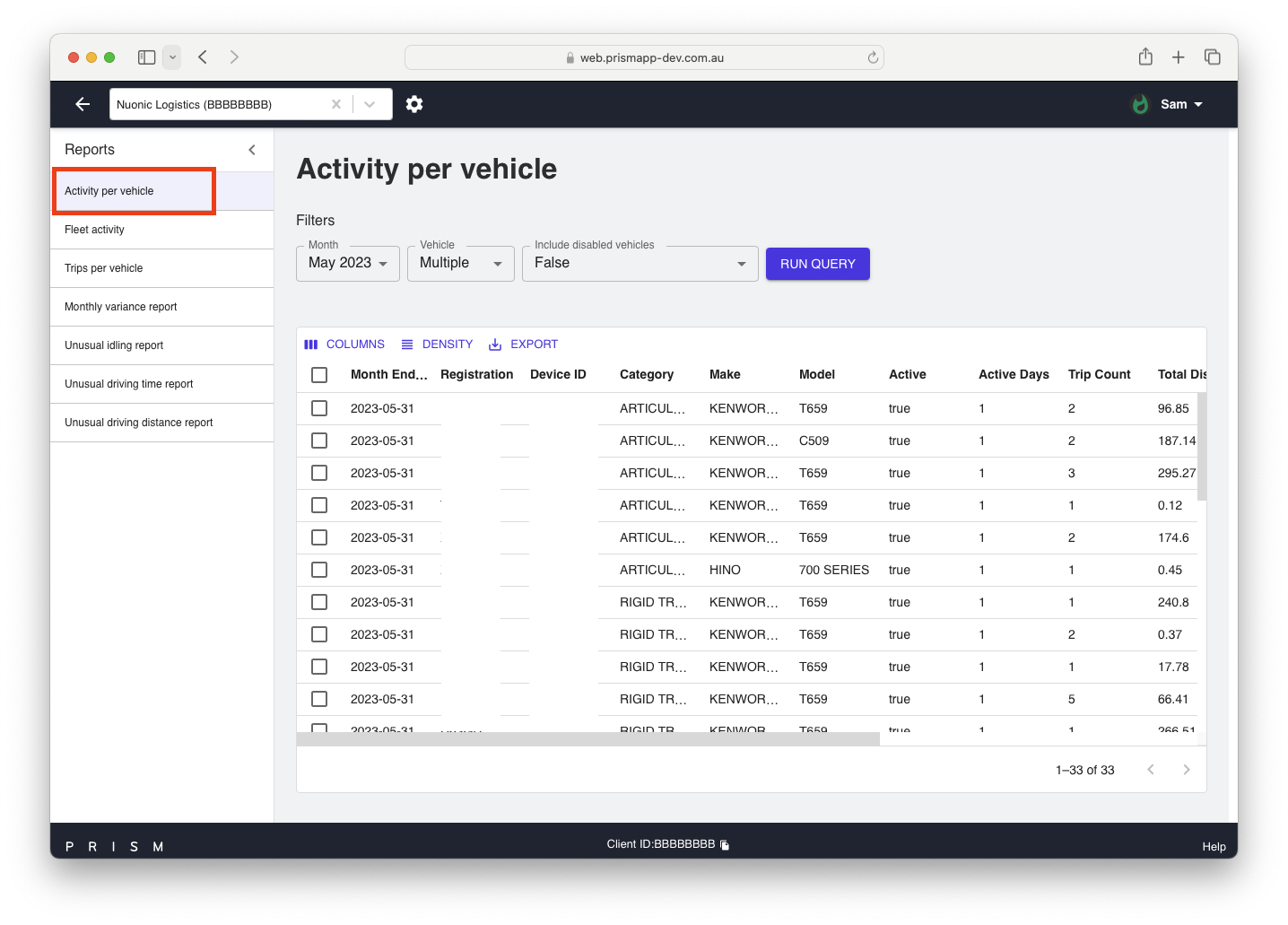Click the EXPORT button
This screenshot has width=1288, height=925.
pyautogui.click(x=524, y=345)
